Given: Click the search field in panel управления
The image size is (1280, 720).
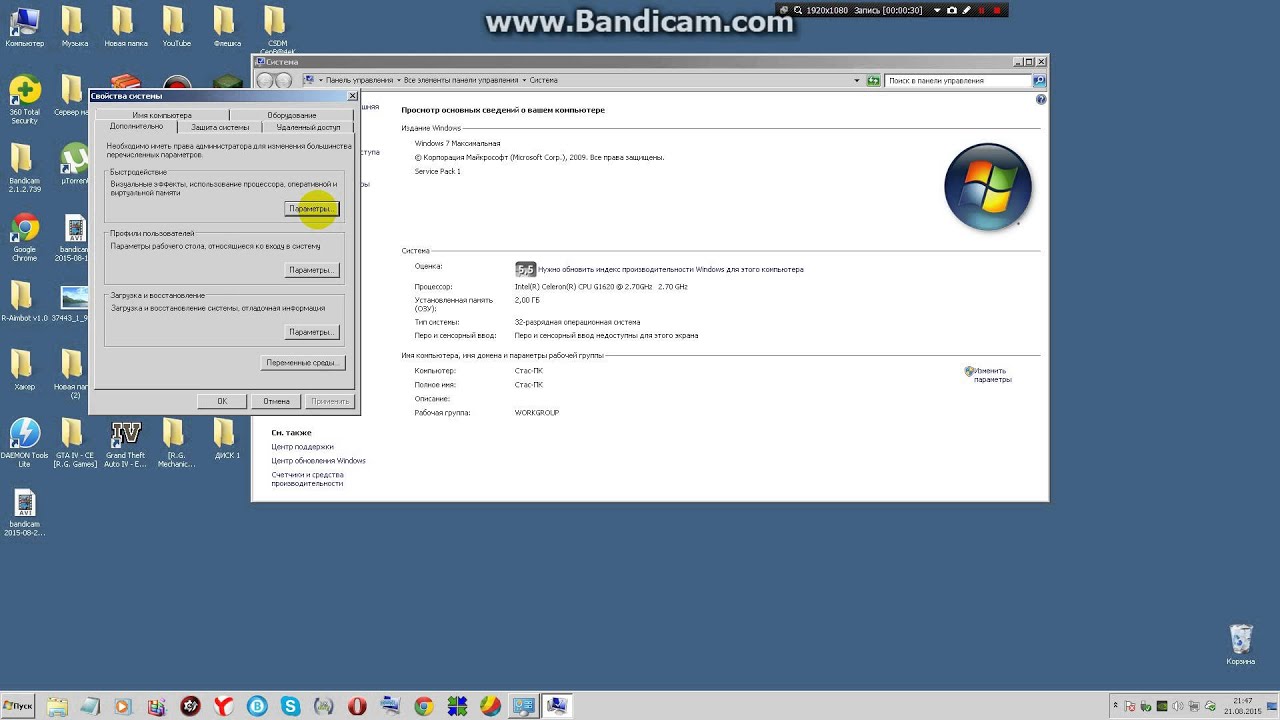Looking at the screenshot, I should (x=958, y=80).
